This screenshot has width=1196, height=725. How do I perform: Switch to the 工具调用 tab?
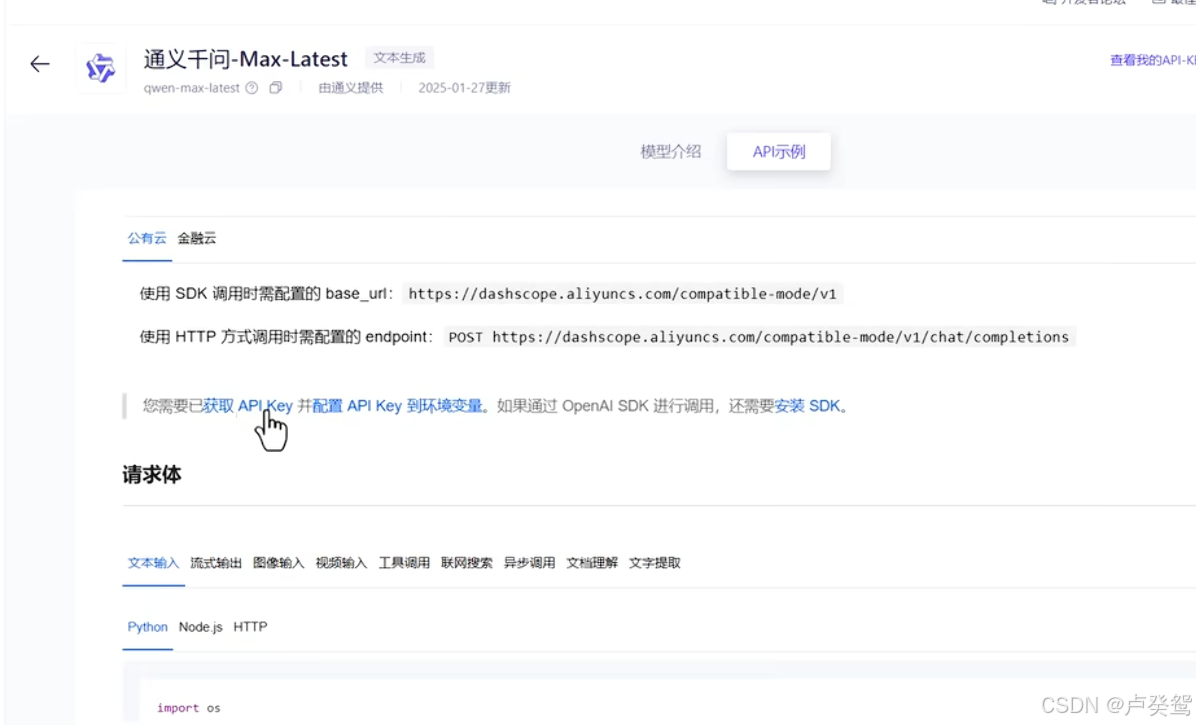[x=404, y=563]
